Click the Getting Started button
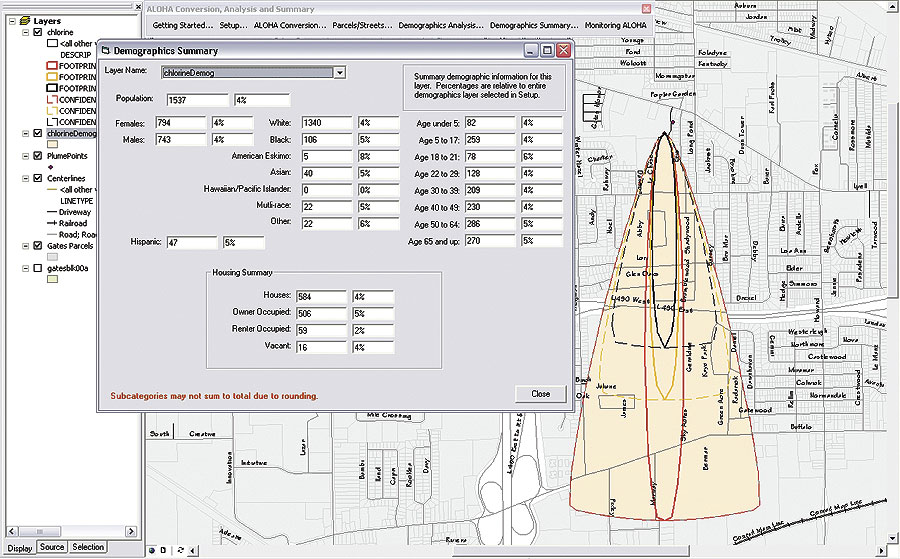Image resolution: width=900 pixels, height=559 pixels. 181,24
